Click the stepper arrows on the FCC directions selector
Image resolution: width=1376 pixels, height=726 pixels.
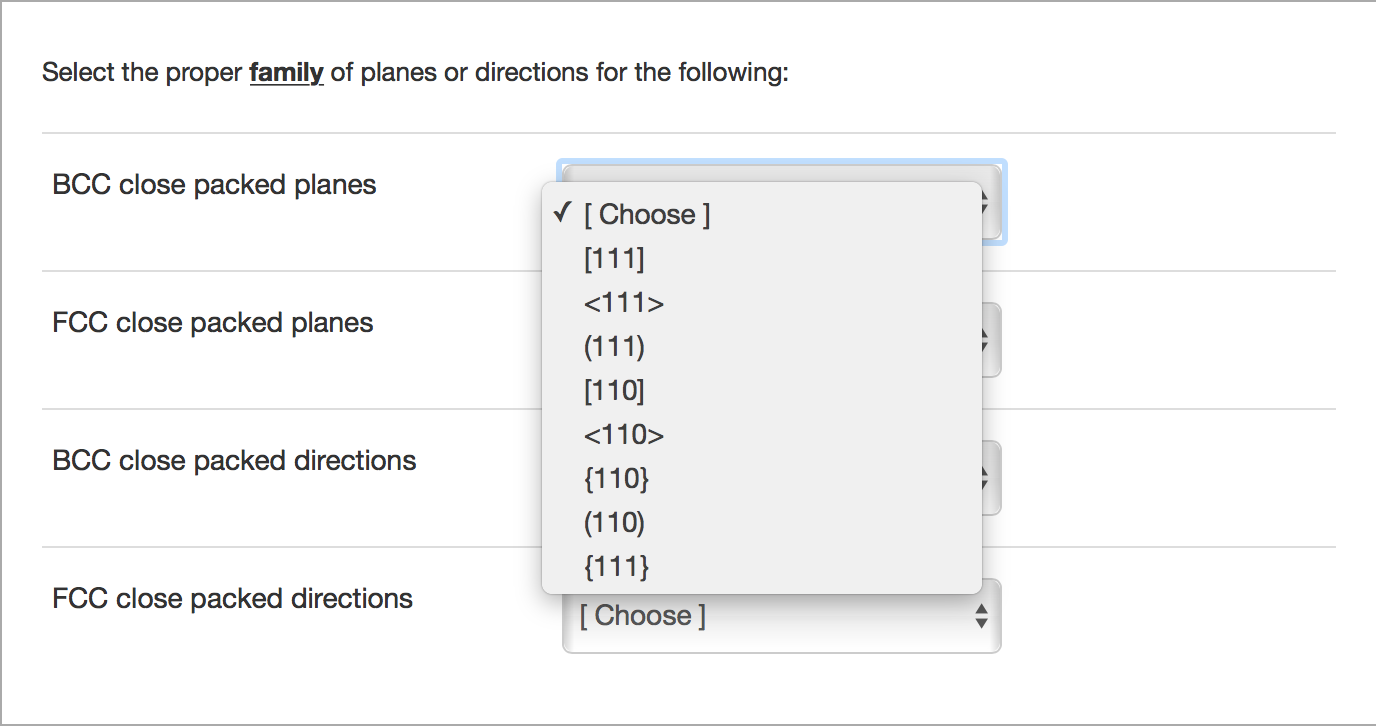(x=984, y=615)
